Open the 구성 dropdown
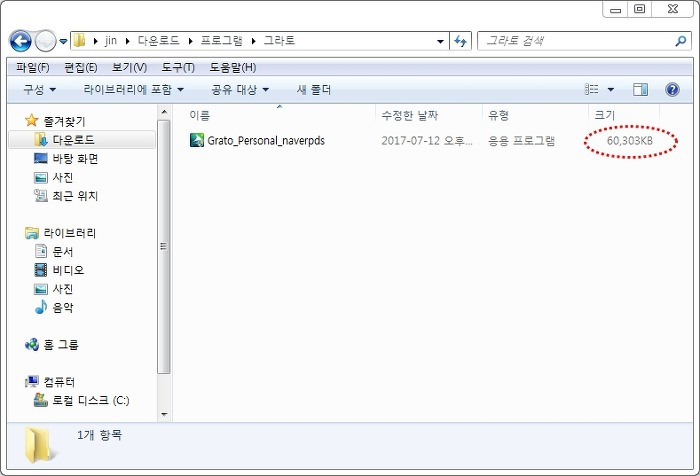 pos(40,90)
